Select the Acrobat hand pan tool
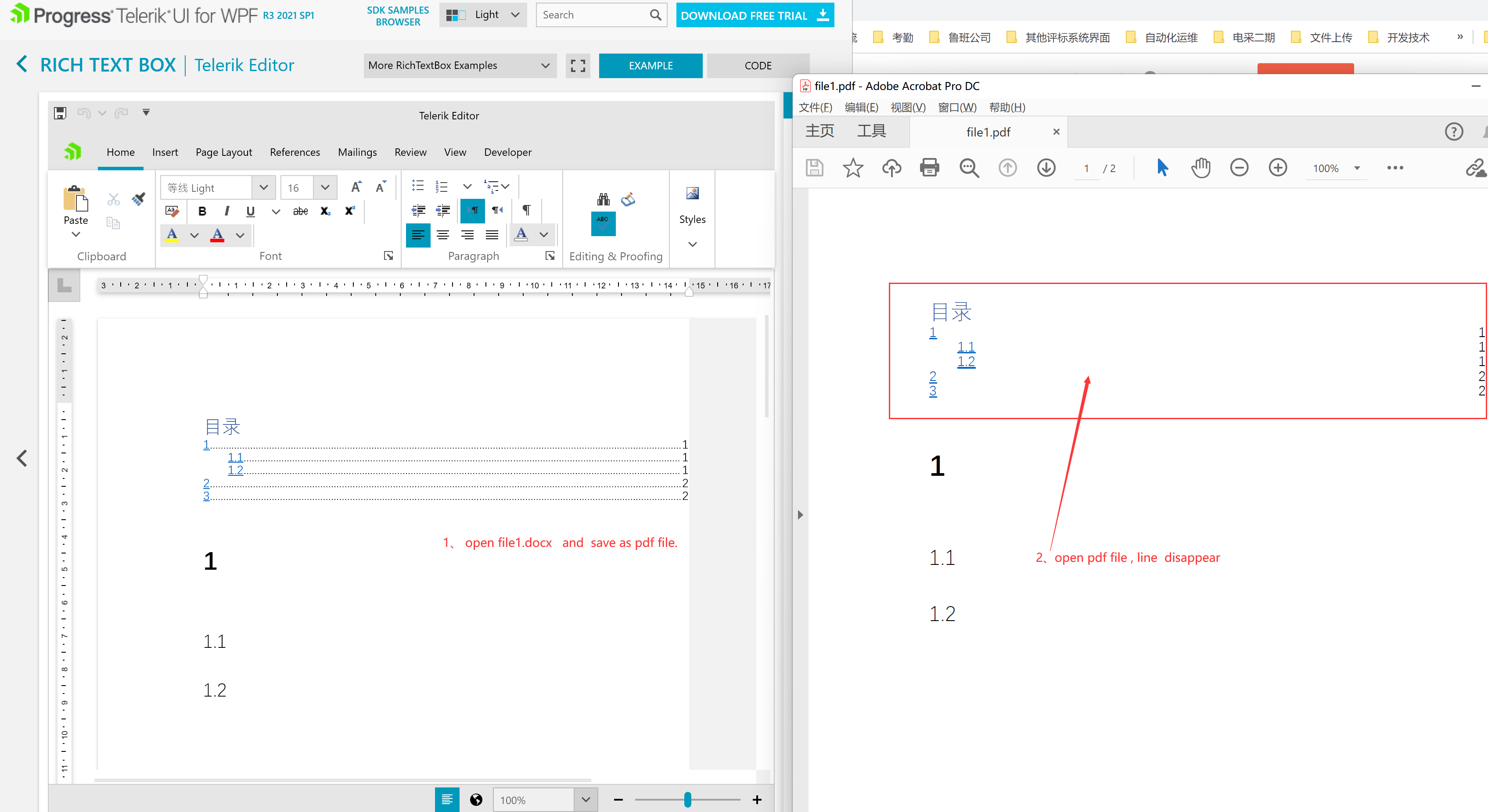 point(1200,168)
